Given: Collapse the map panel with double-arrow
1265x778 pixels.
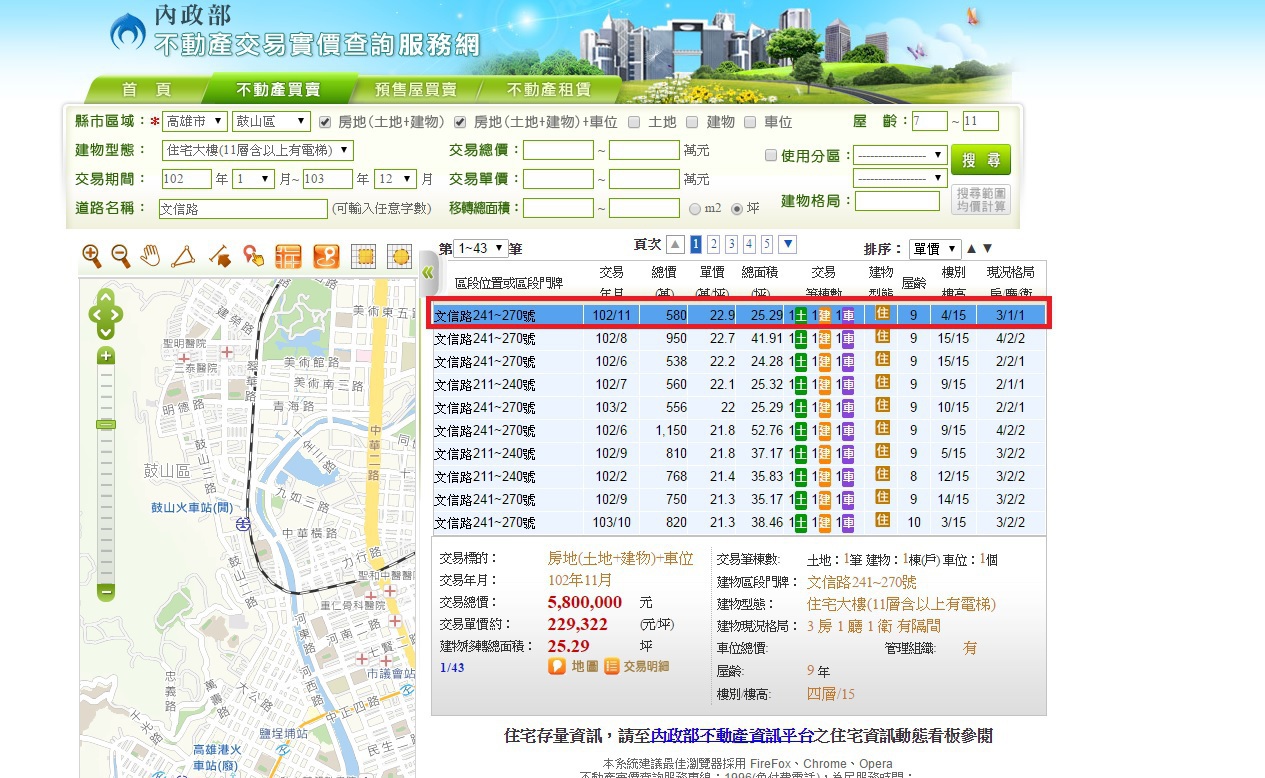Looking at the screenshot, I should tap(428, 272).
